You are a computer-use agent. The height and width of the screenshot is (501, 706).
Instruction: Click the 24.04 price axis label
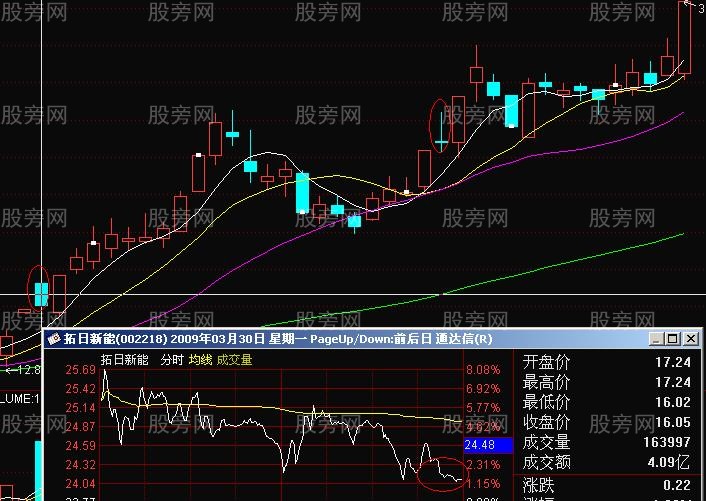coord(81,484)
